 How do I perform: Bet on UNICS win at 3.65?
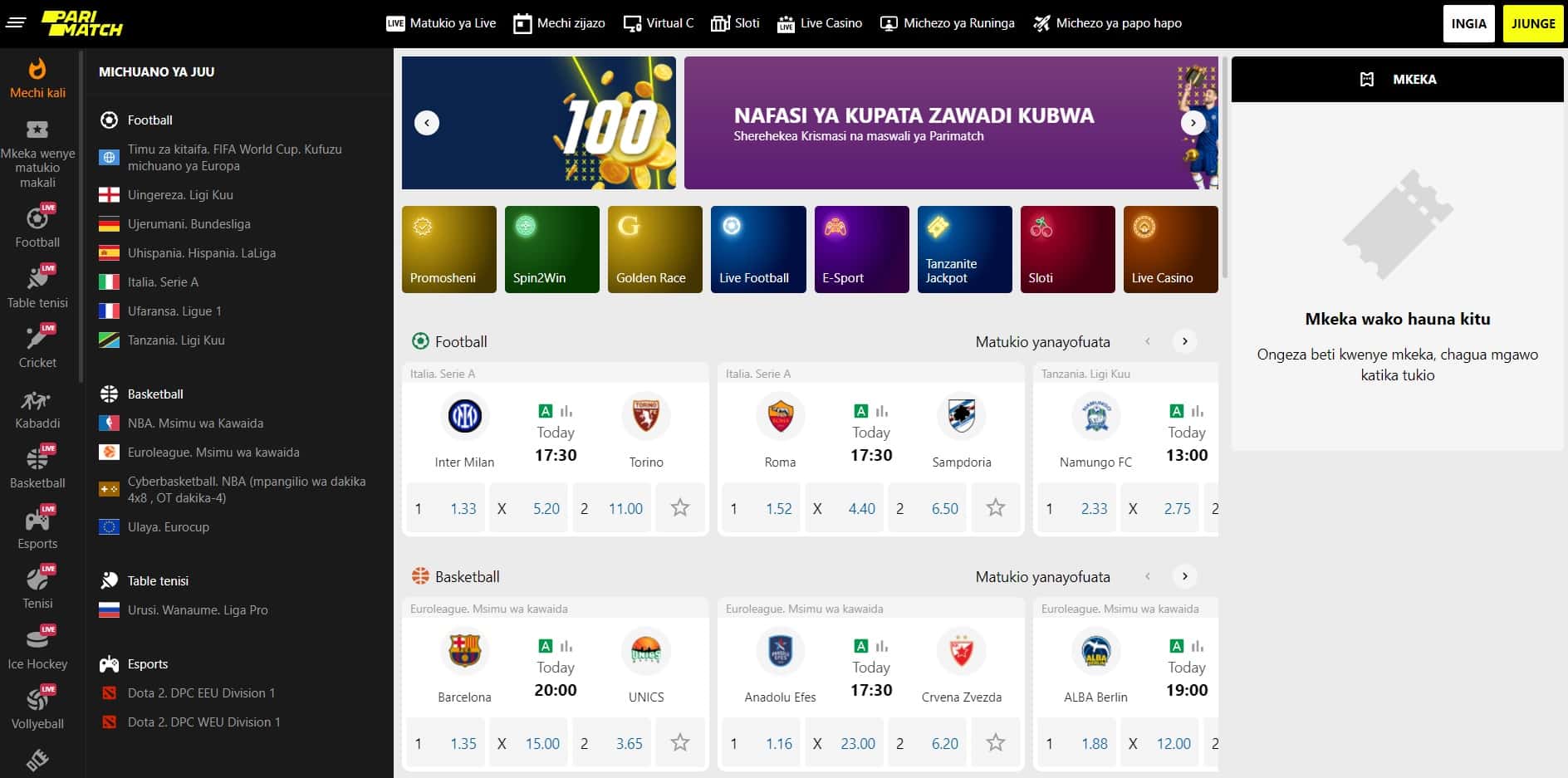[611, 743]
